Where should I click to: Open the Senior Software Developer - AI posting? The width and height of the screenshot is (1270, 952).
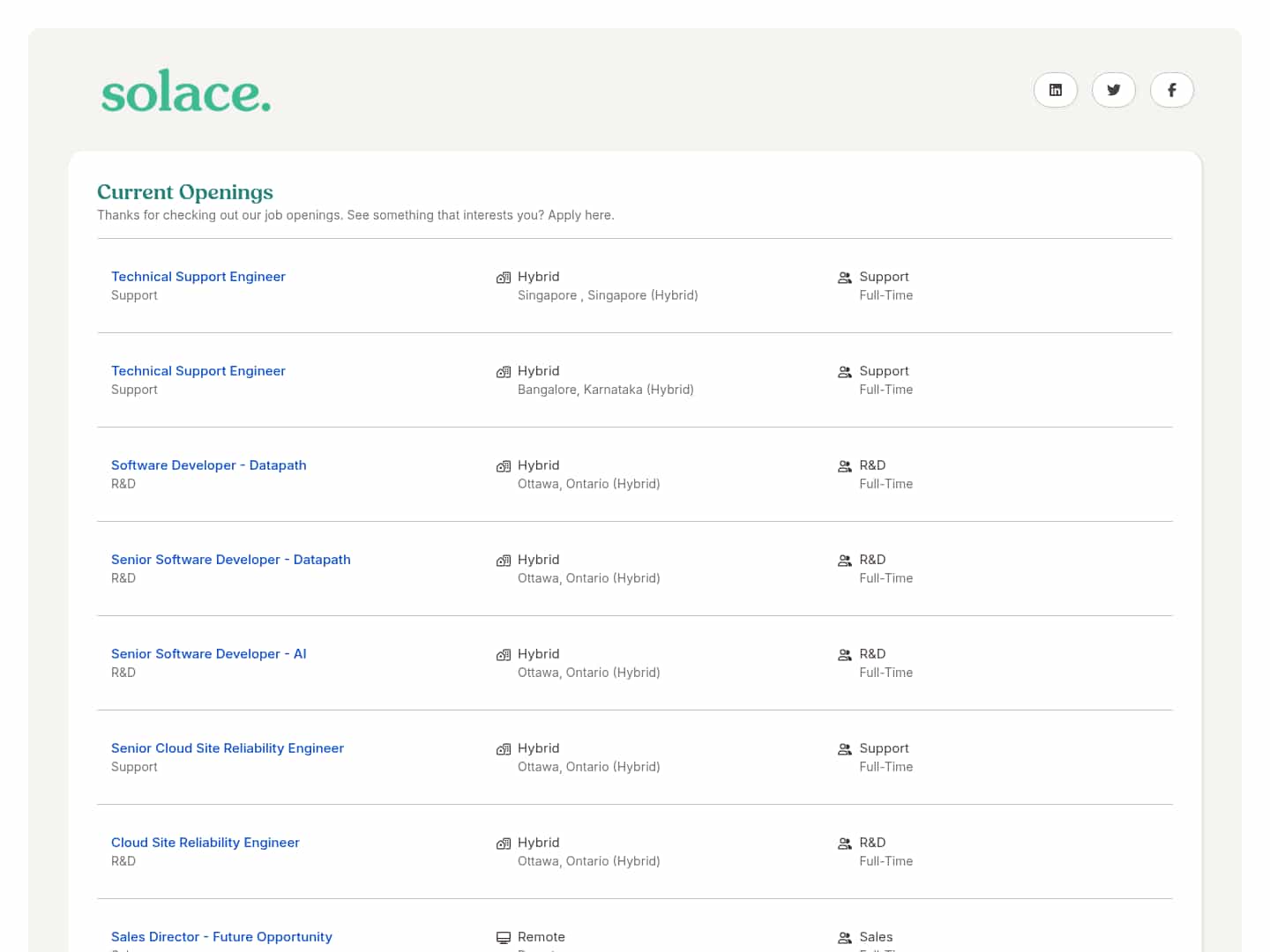click(x=208, y=653)
